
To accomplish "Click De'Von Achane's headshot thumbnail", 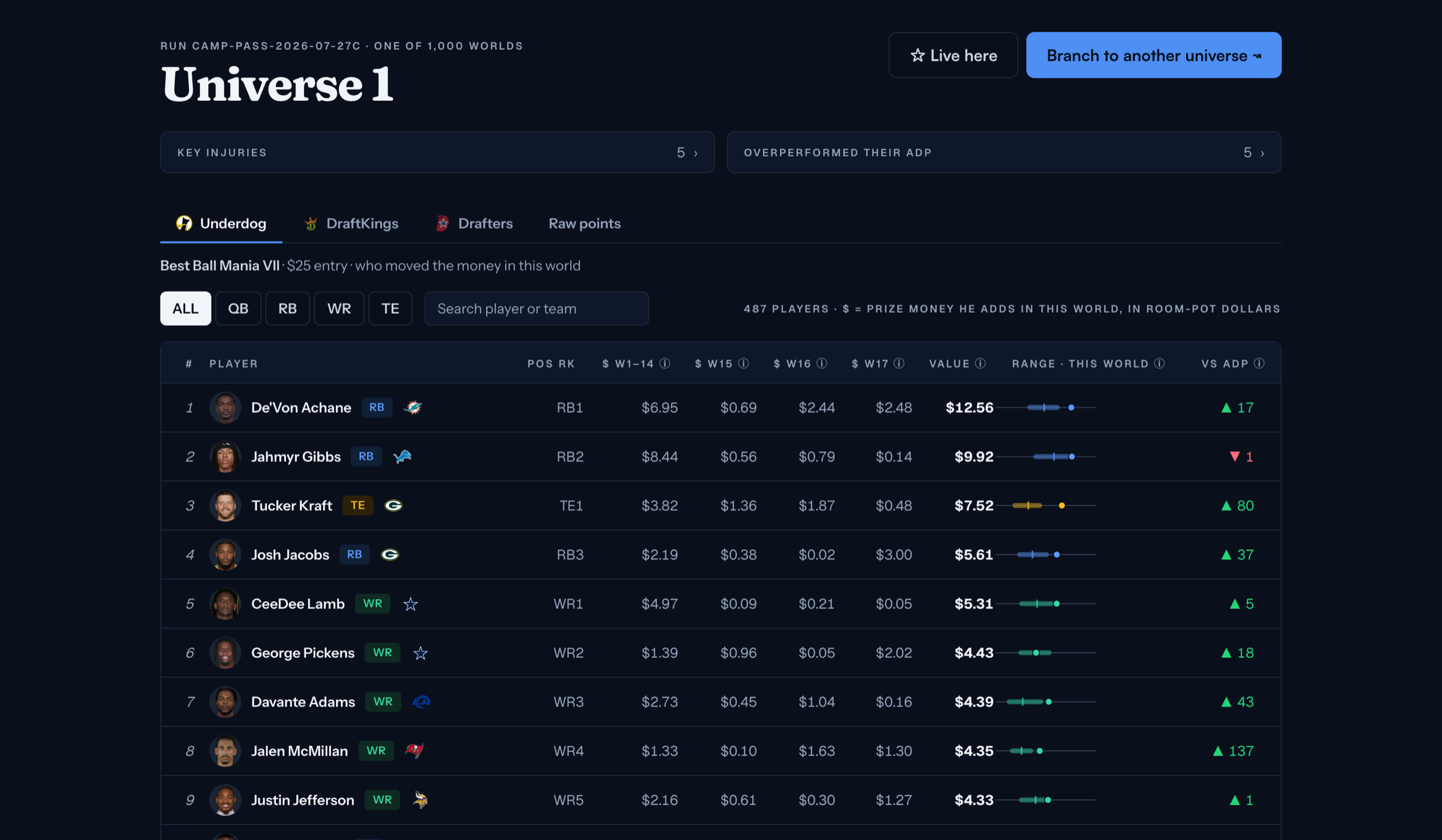I will point(225,407).
